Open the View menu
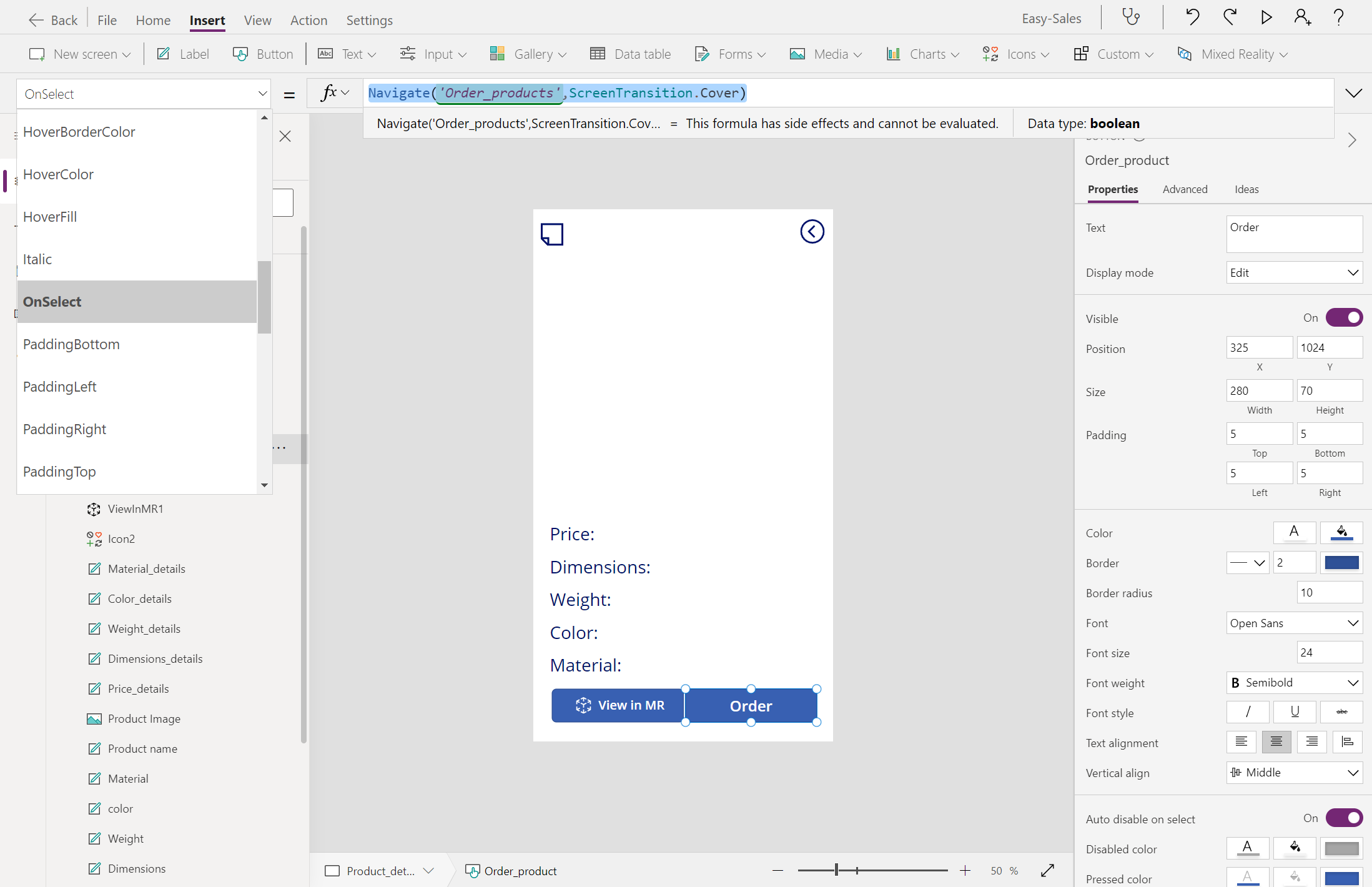Screen dimensions: 1372x887 [257, 20]
